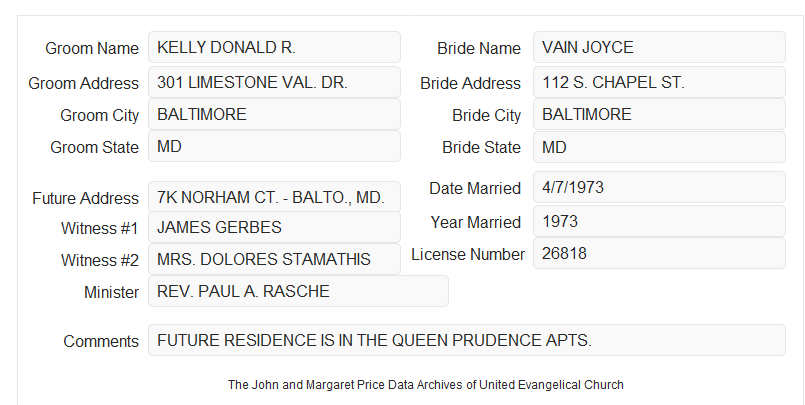The width and height of the screenshot is (805, 405).
Task: Click the Bride City field
Action: click(659, 114)
